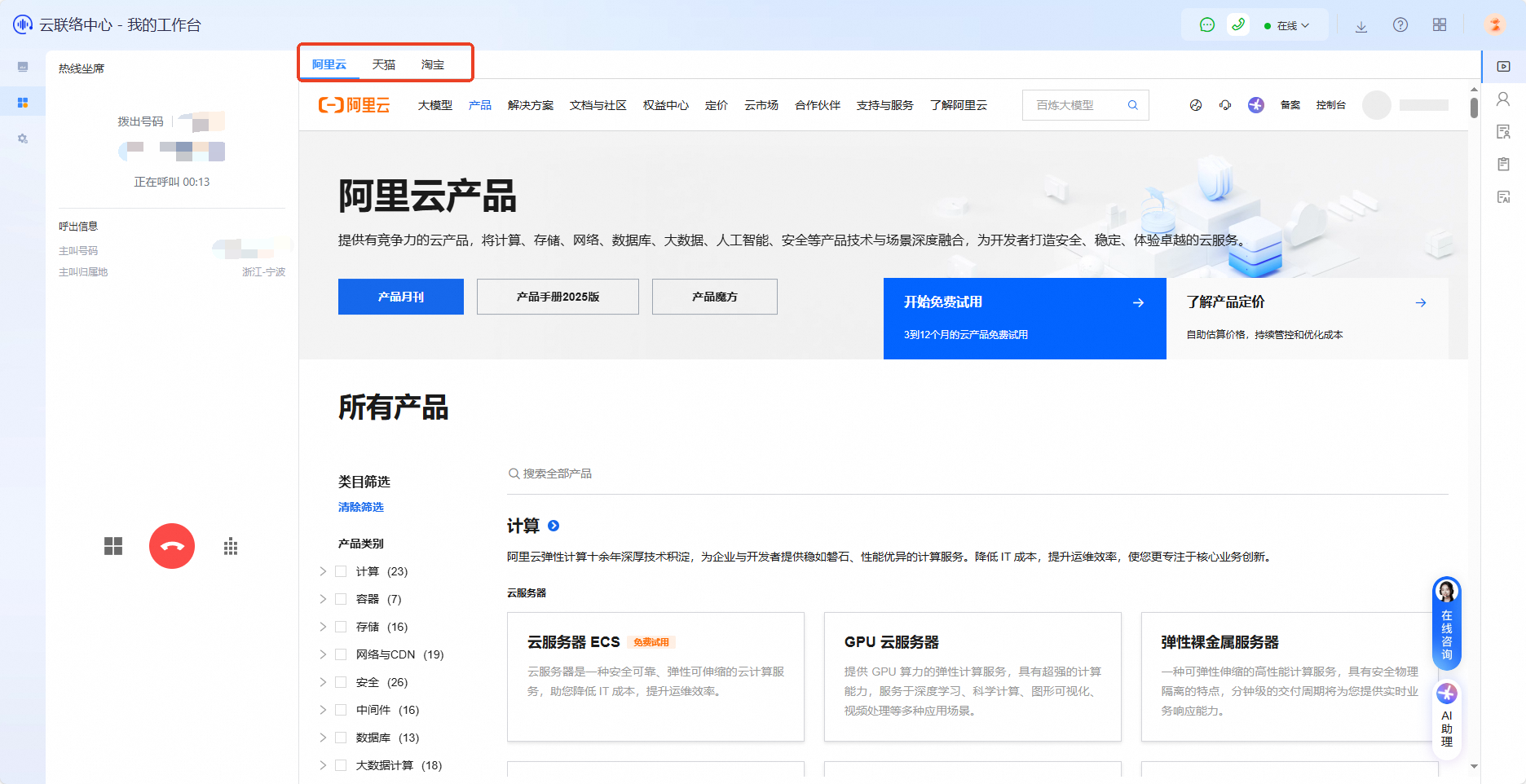
Task: Tick the 安全 (26) checkbox
Action: [x=341, y=682]
